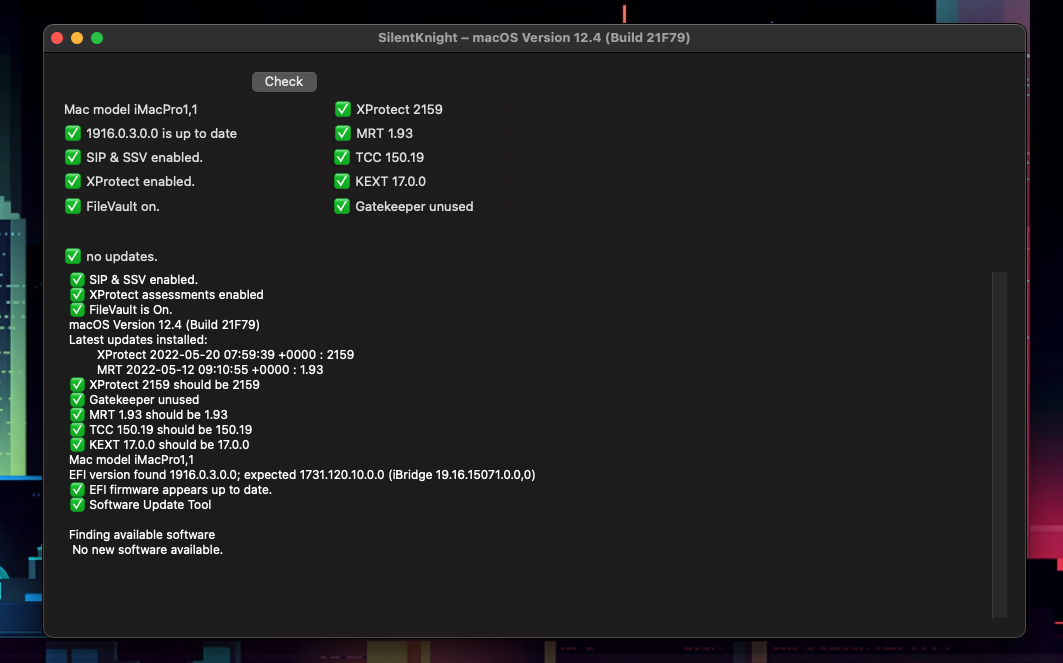
Task: Click checkmark by XProtect 2159 should be 2159
Action: point(77,384)
